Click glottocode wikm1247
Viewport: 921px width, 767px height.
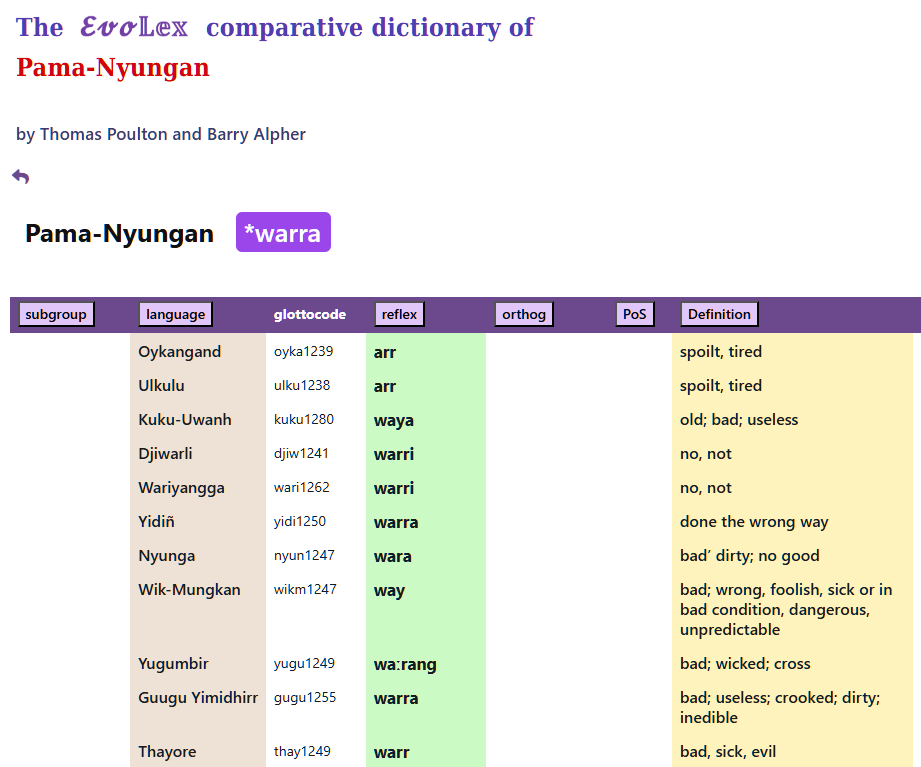(x=305, y=590)
